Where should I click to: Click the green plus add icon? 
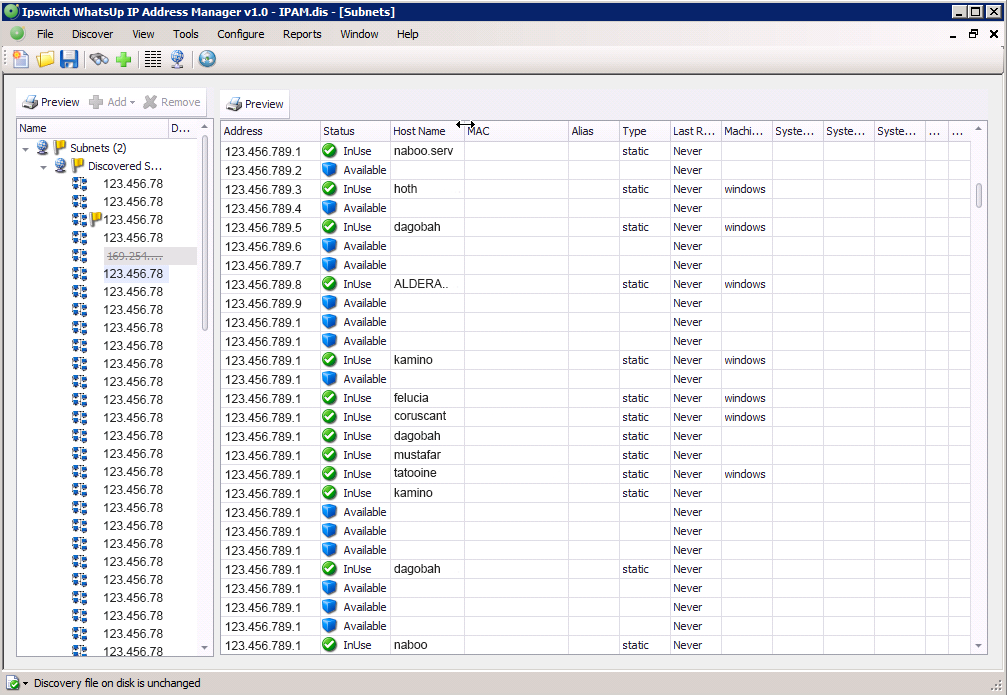123,59
